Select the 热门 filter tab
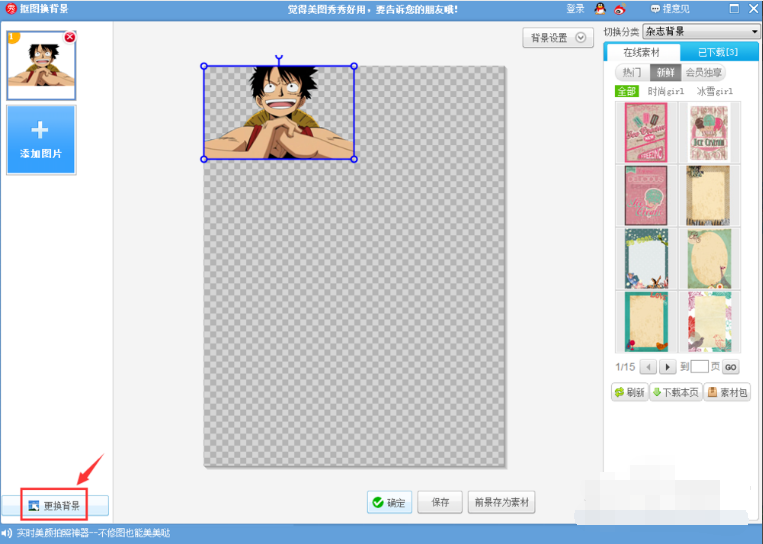Viewport: 763px width, 544px height. [x=632, y=73]
